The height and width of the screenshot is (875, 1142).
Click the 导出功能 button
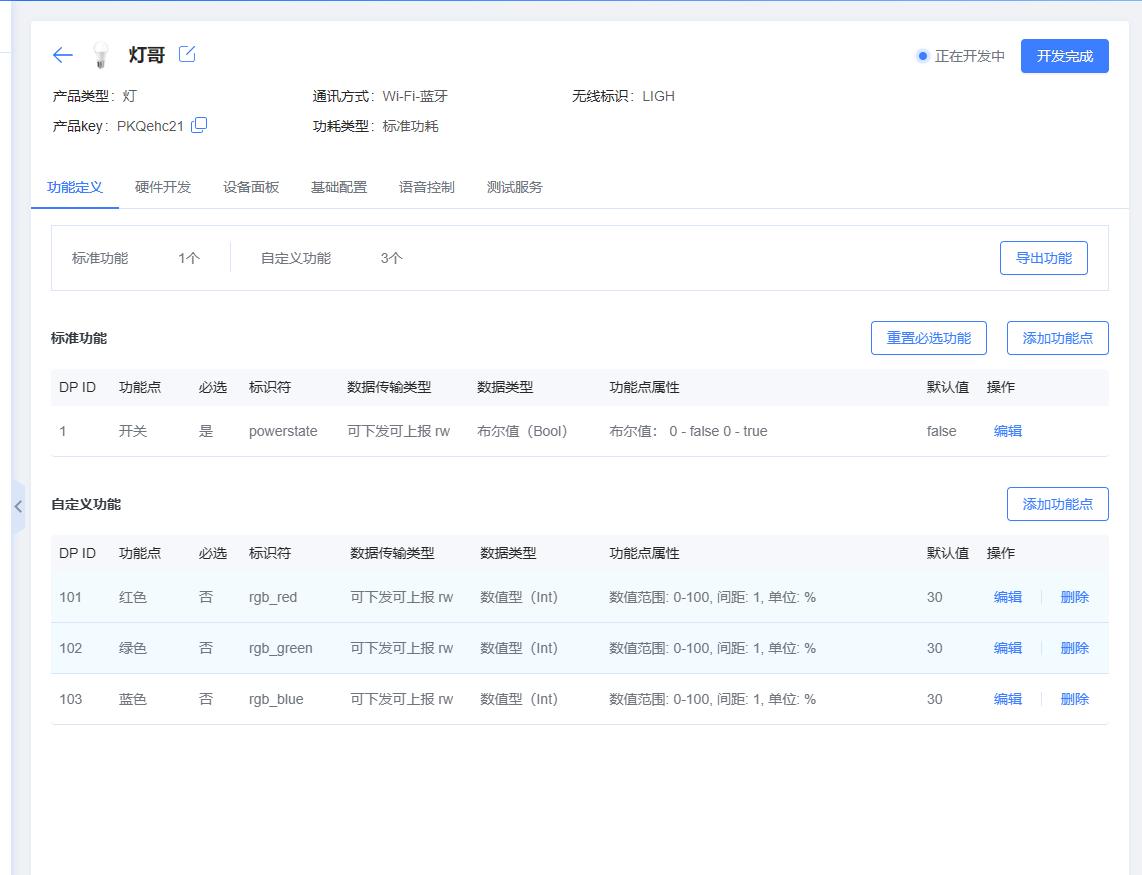click(x=1044, y=258)
